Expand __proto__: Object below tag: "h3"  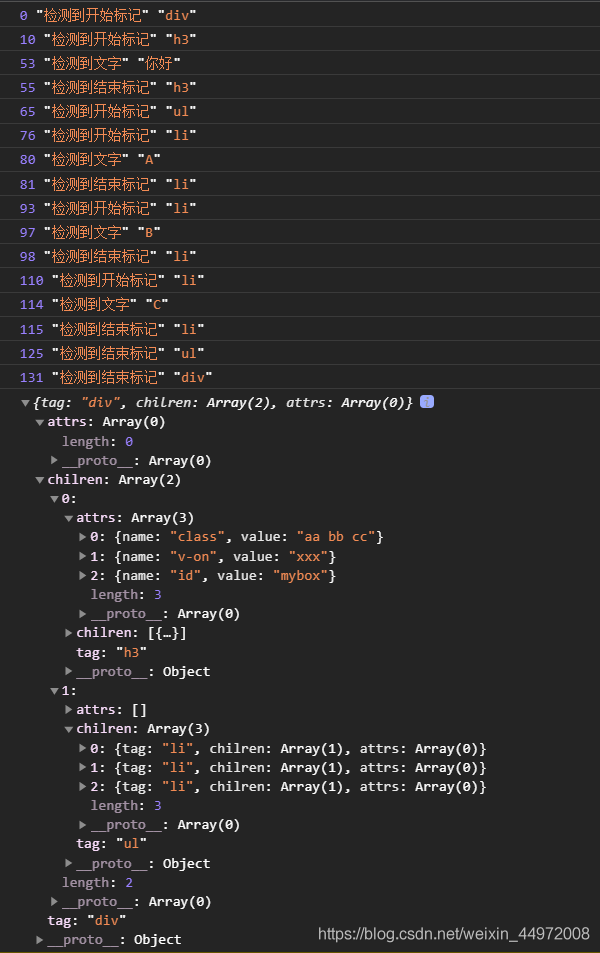(69, 671)
